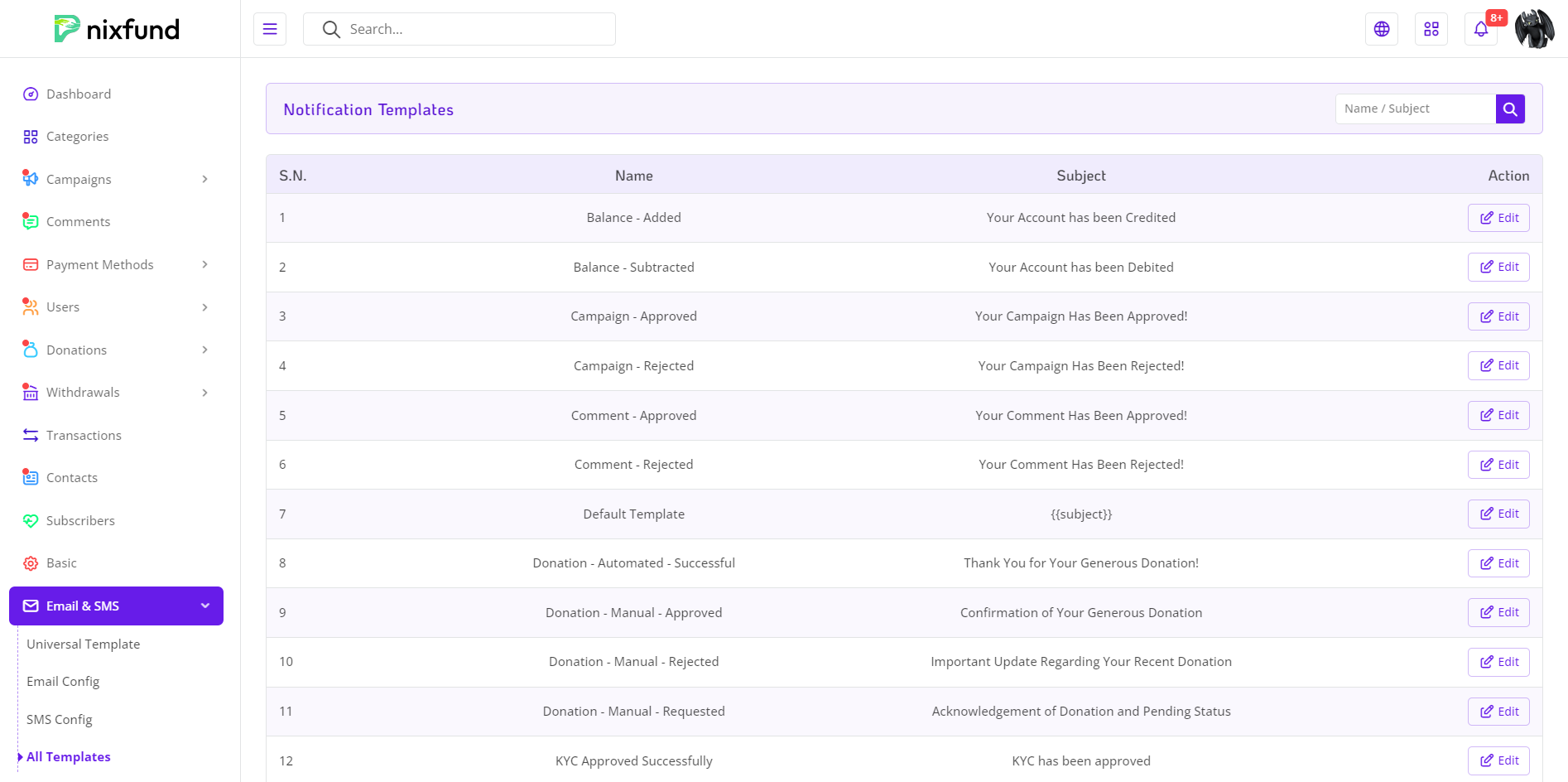Click the hamburger menu toggle icon
The height and width of the screenshot is (782, 1568).
tap(270, 29)
